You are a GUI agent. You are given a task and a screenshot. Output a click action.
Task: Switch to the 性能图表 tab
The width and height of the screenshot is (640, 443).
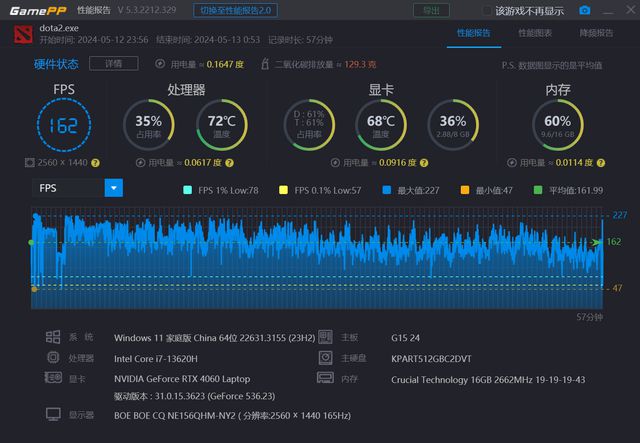(534, 33)
